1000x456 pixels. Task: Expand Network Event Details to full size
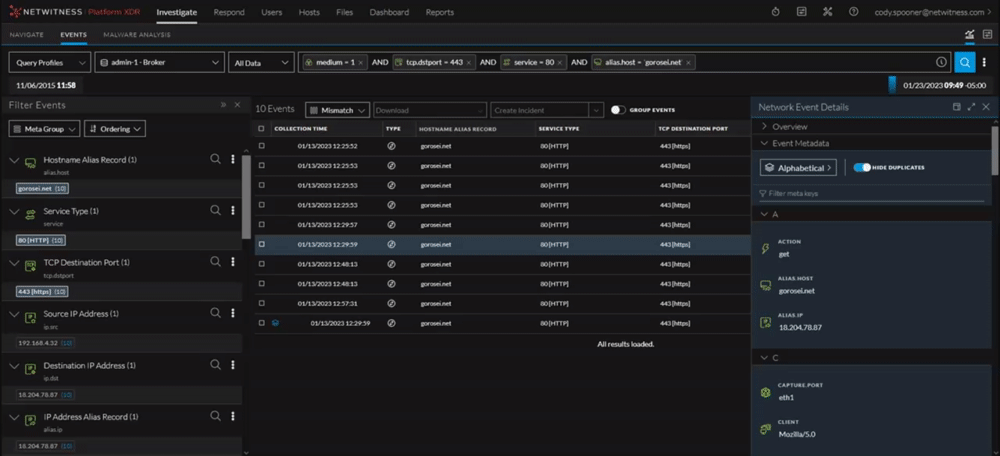(x=971, y=107)
